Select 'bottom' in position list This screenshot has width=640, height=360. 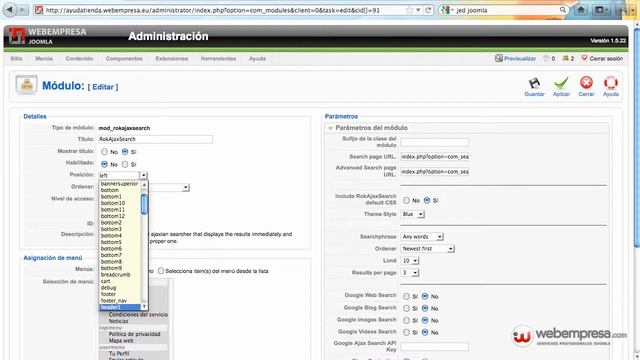(x=110, y=190)
